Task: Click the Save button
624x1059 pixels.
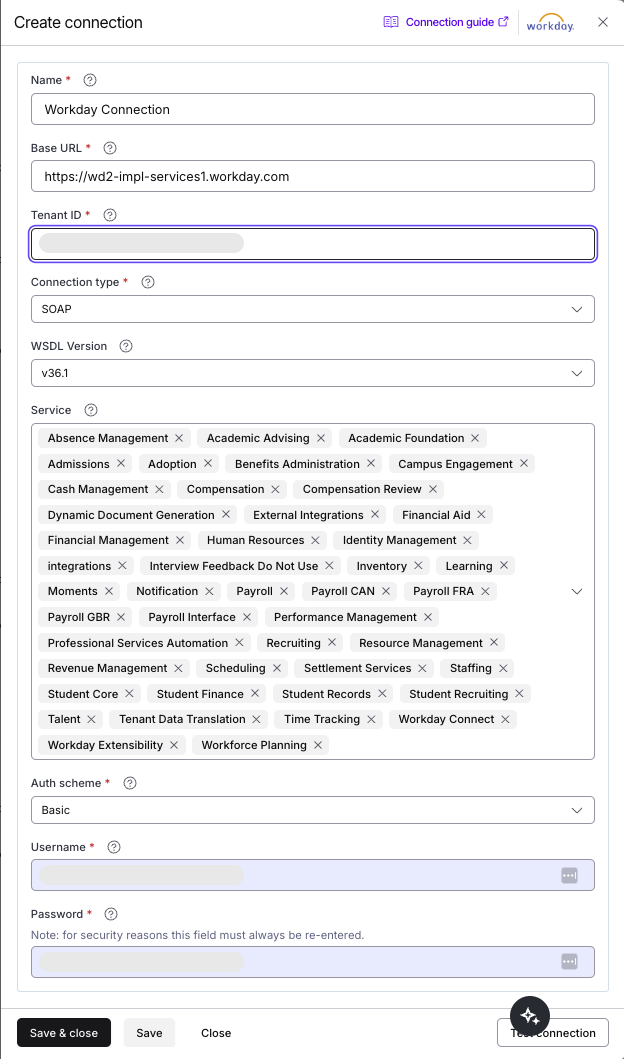Action: click(149, 1033)
